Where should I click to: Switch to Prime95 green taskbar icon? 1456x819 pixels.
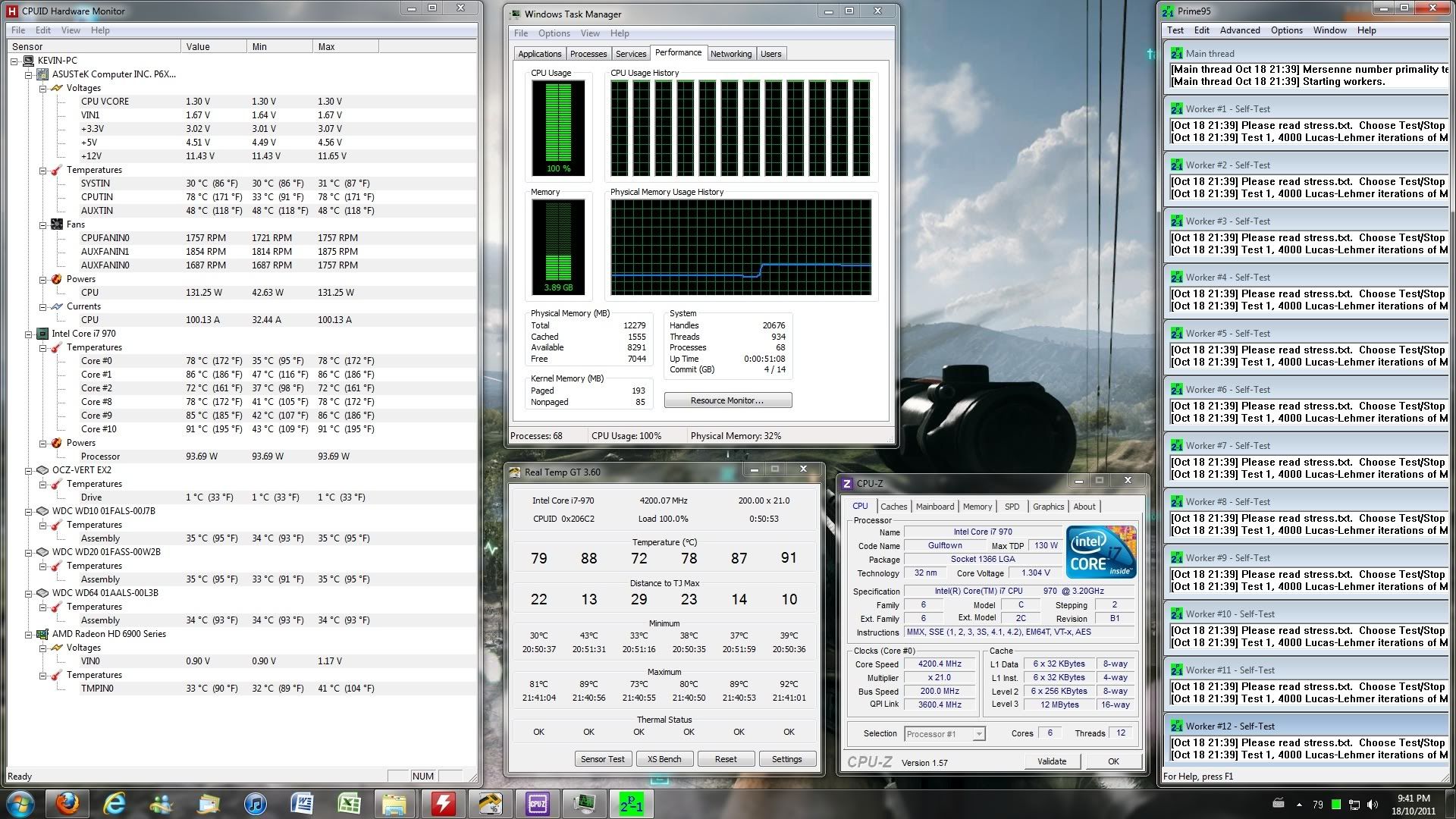click(631, 803)
